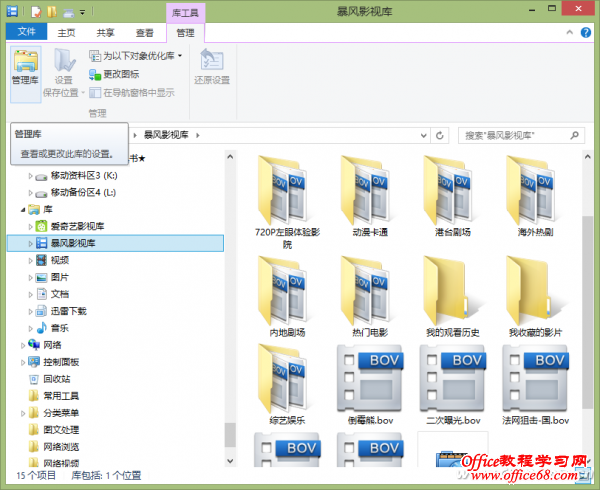Open the address bar history dropdown

click(423, 135)
